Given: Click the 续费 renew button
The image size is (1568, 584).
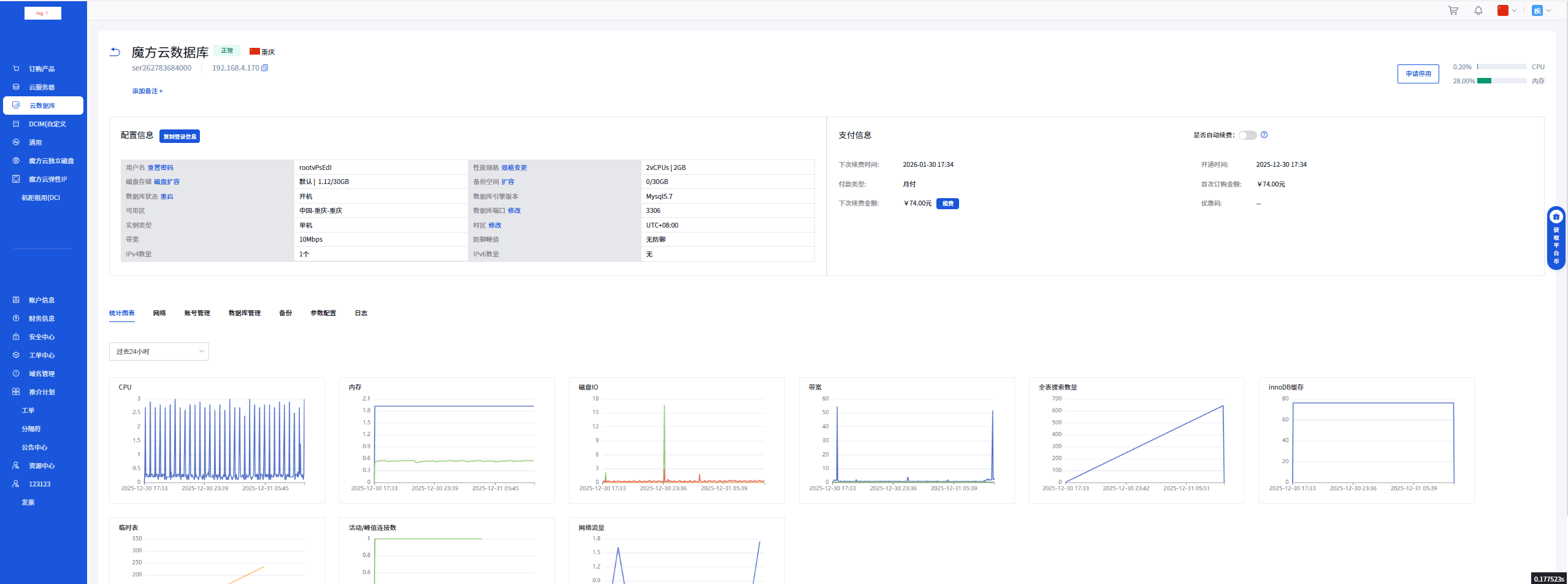Looking at the screenshot, I should point(947,204).
